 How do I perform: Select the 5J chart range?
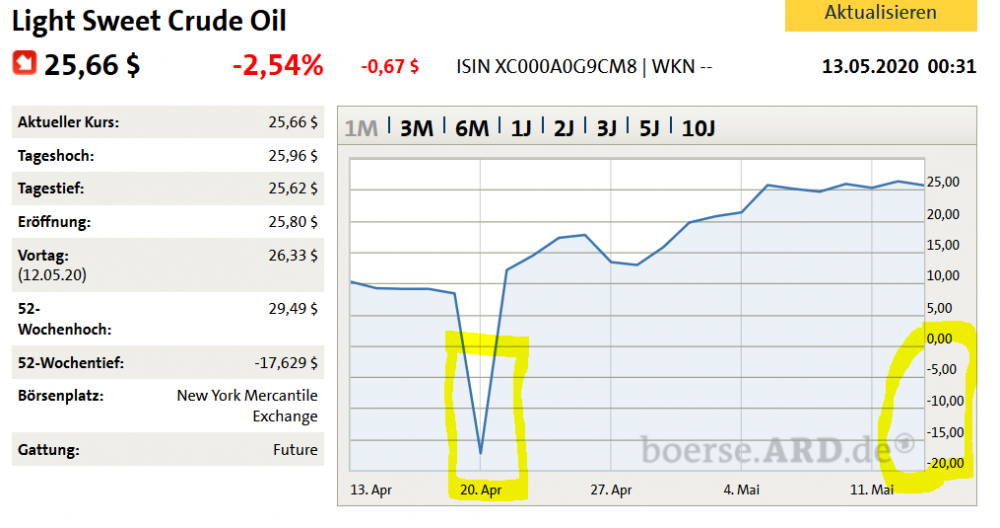[650, 128]
